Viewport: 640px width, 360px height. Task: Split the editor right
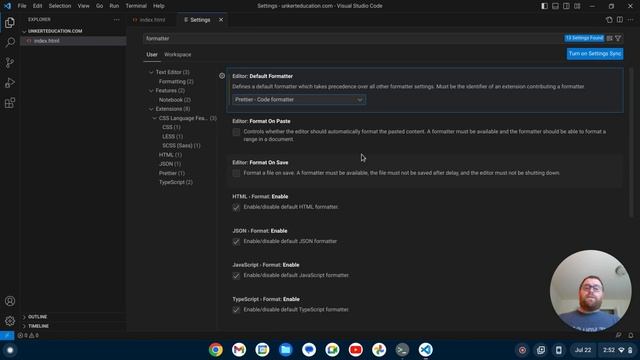tap(620, 20)
